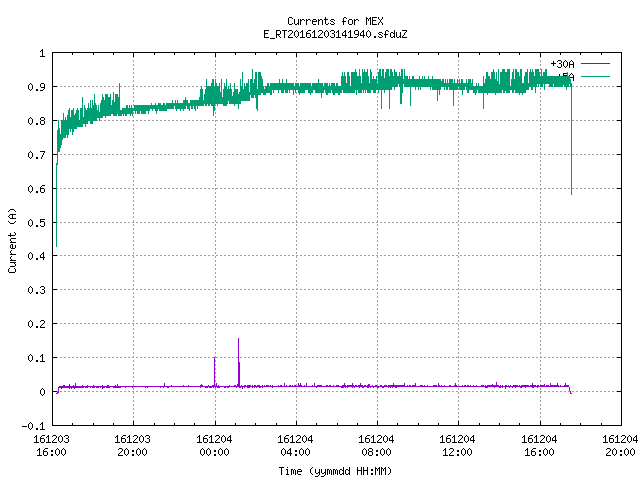
Task: Click the x-axis label '161204 04:00'
Action: [x=295, y=446]
